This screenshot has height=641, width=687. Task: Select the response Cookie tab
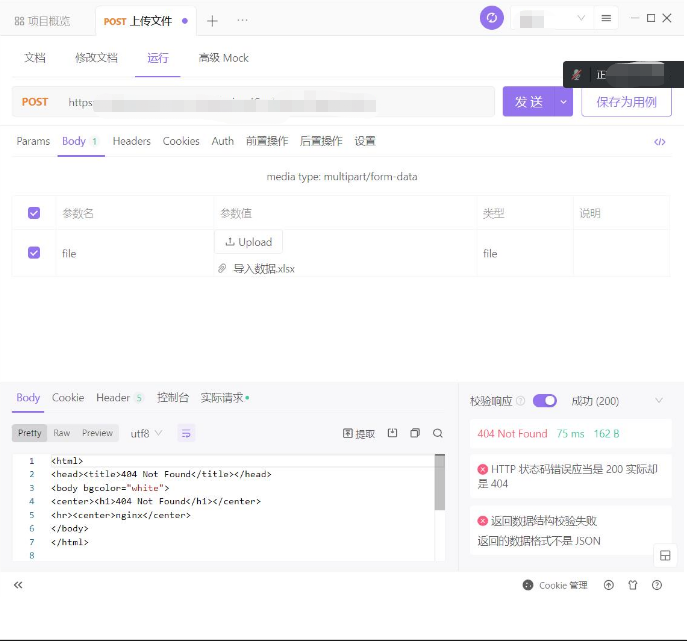coord(68,398)
